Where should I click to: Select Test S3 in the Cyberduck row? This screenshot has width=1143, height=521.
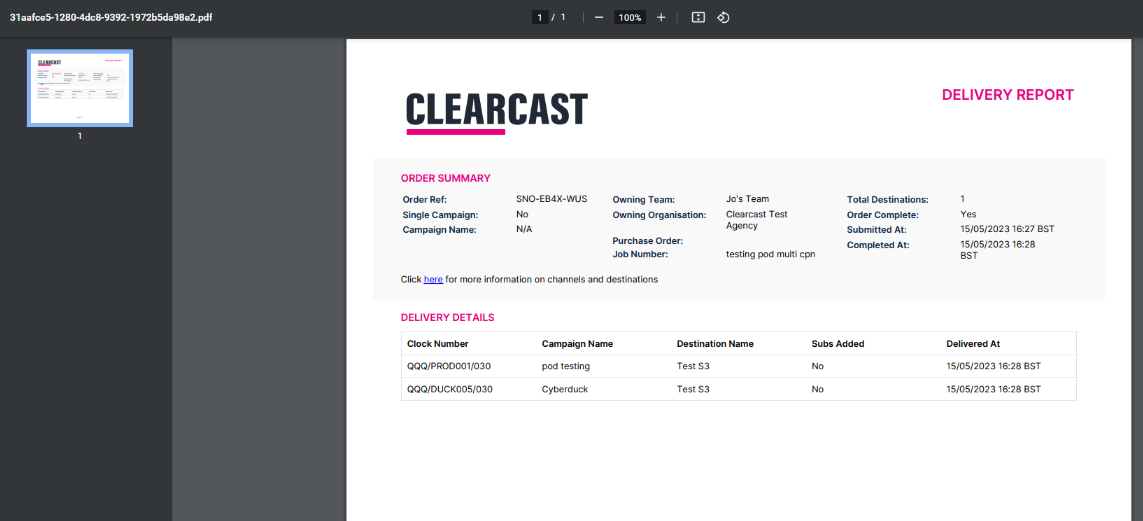(x=693, y=389)
